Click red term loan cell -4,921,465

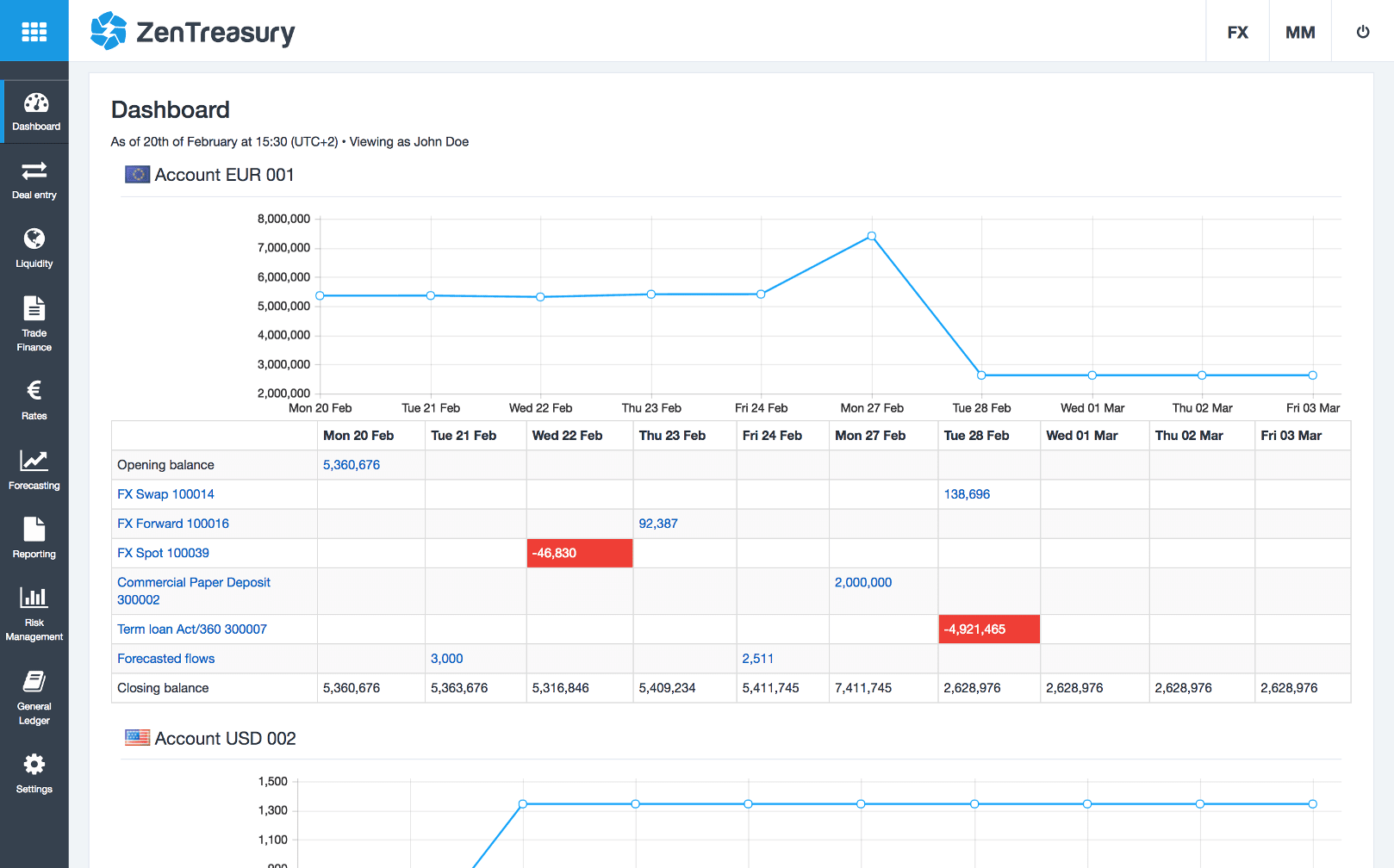[x=989, y=629]
